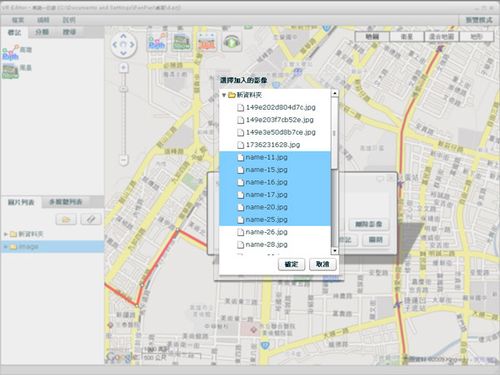Select the headphones audio tool in map toolbar
This screenshot has width=500, height=375.
coord(232,42)
